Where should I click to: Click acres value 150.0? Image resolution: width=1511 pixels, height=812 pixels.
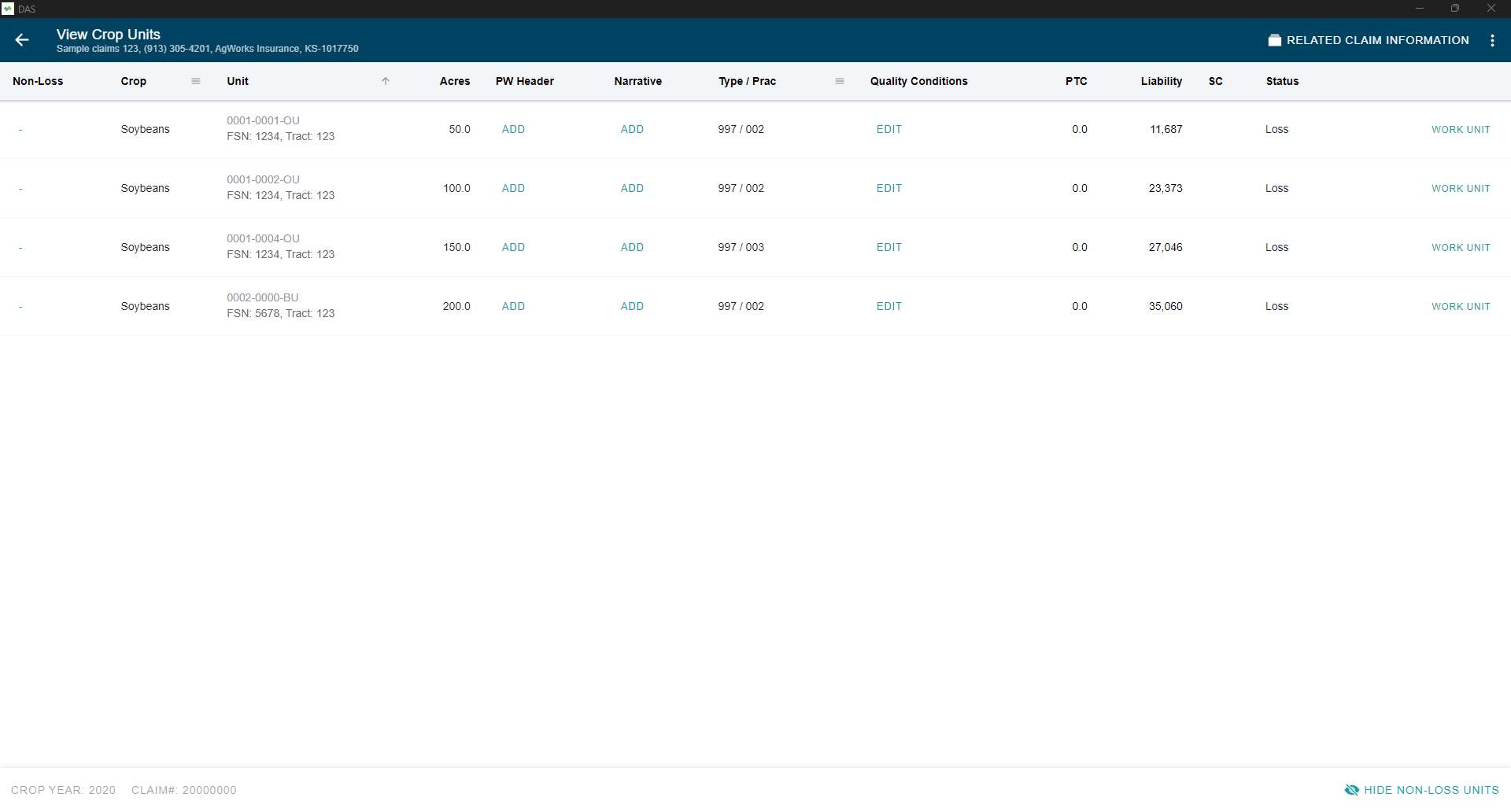pyautogui.click(x=456, y=247)
